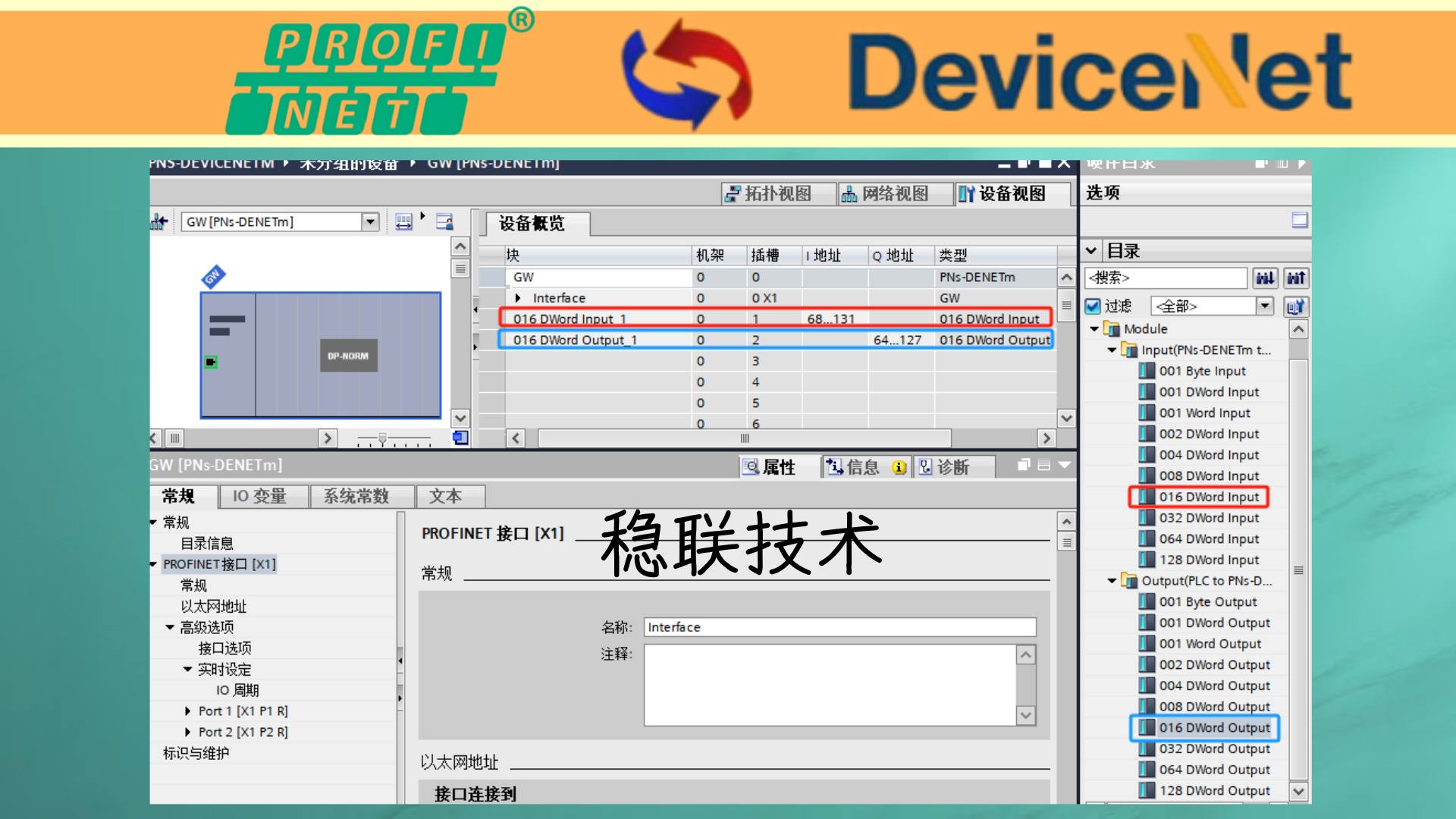Expand Port 2 [X1 P2 R] node
The height and width of the screenshot is (819, 1456).
[187, 732]
